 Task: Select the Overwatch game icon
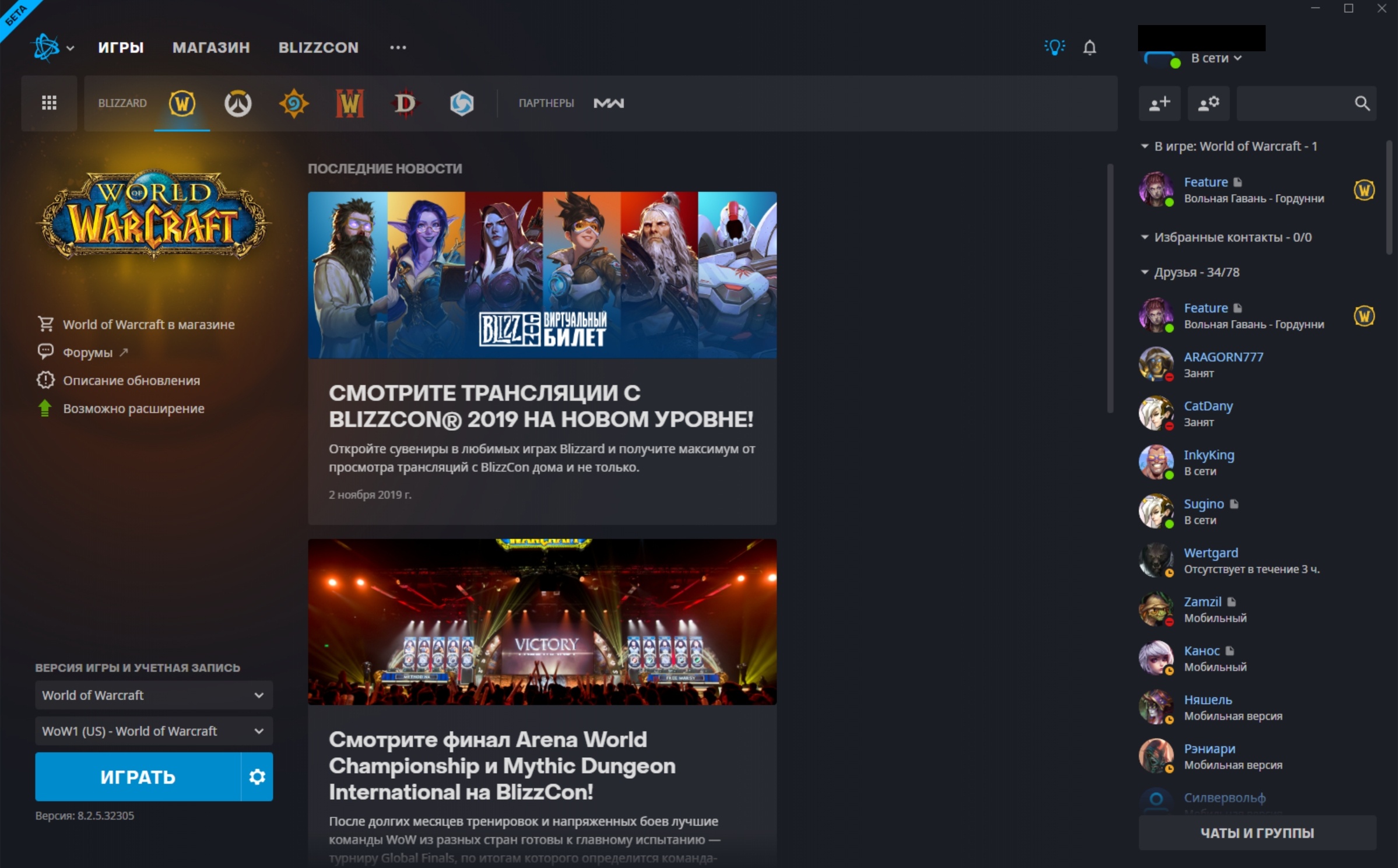tap(238, 104)
